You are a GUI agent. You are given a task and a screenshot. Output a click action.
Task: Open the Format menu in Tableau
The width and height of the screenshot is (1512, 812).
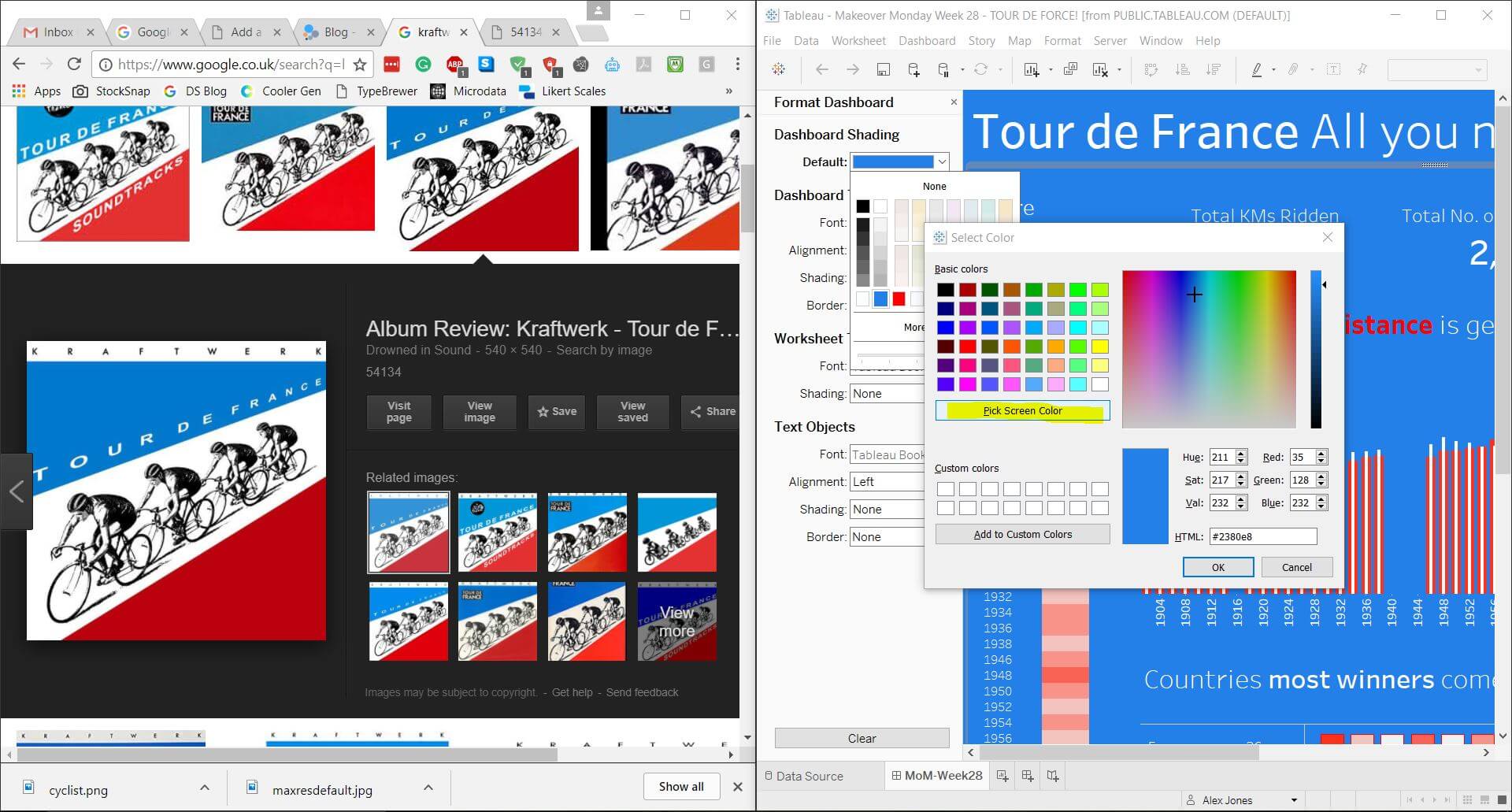(1062, 41)
